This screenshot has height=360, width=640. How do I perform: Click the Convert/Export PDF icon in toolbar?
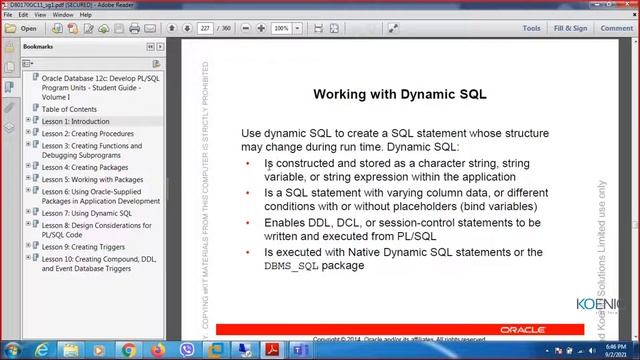73,29
